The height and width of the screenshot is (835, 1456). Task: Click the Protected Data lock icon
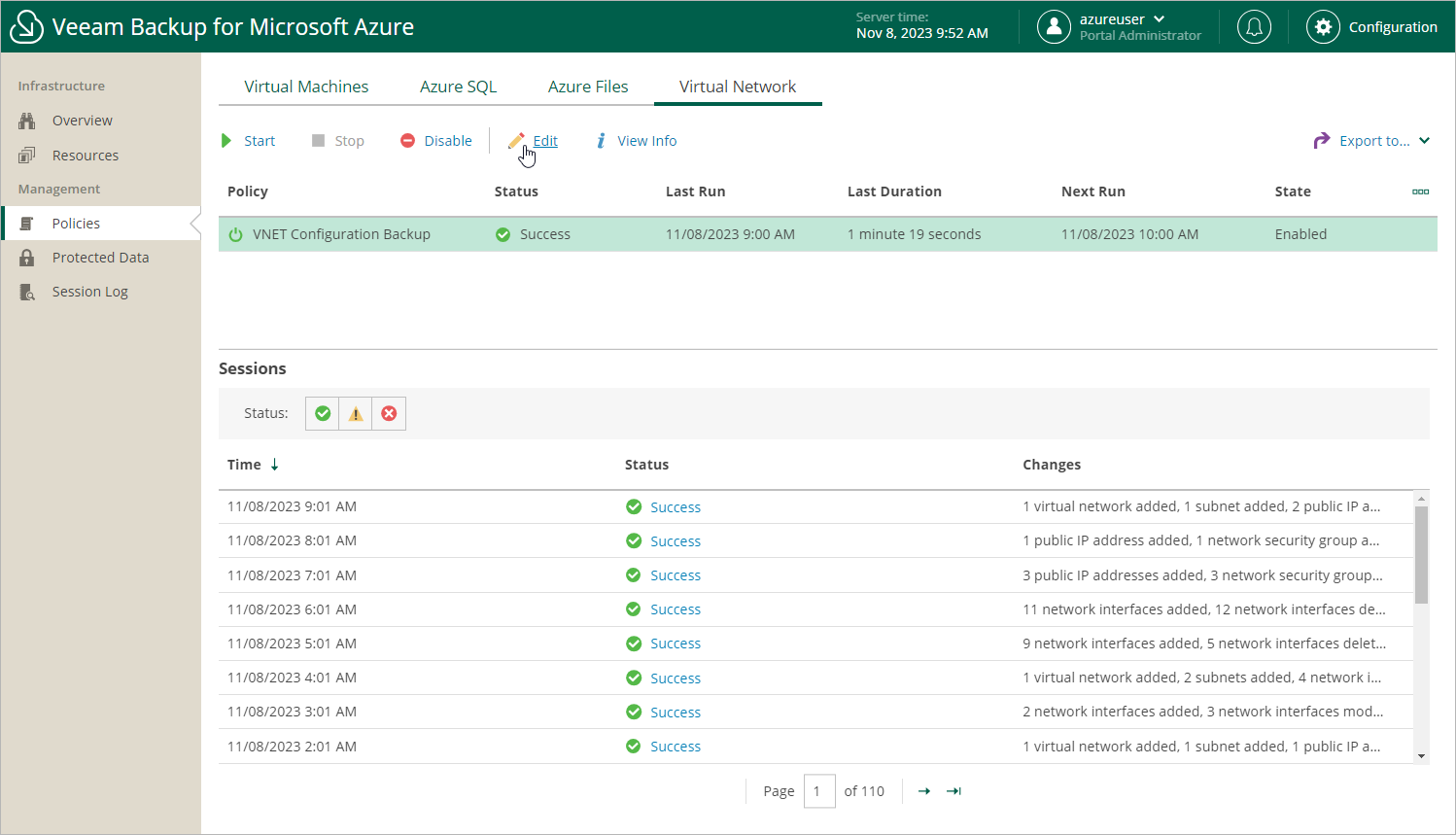(x=27, y=258)
